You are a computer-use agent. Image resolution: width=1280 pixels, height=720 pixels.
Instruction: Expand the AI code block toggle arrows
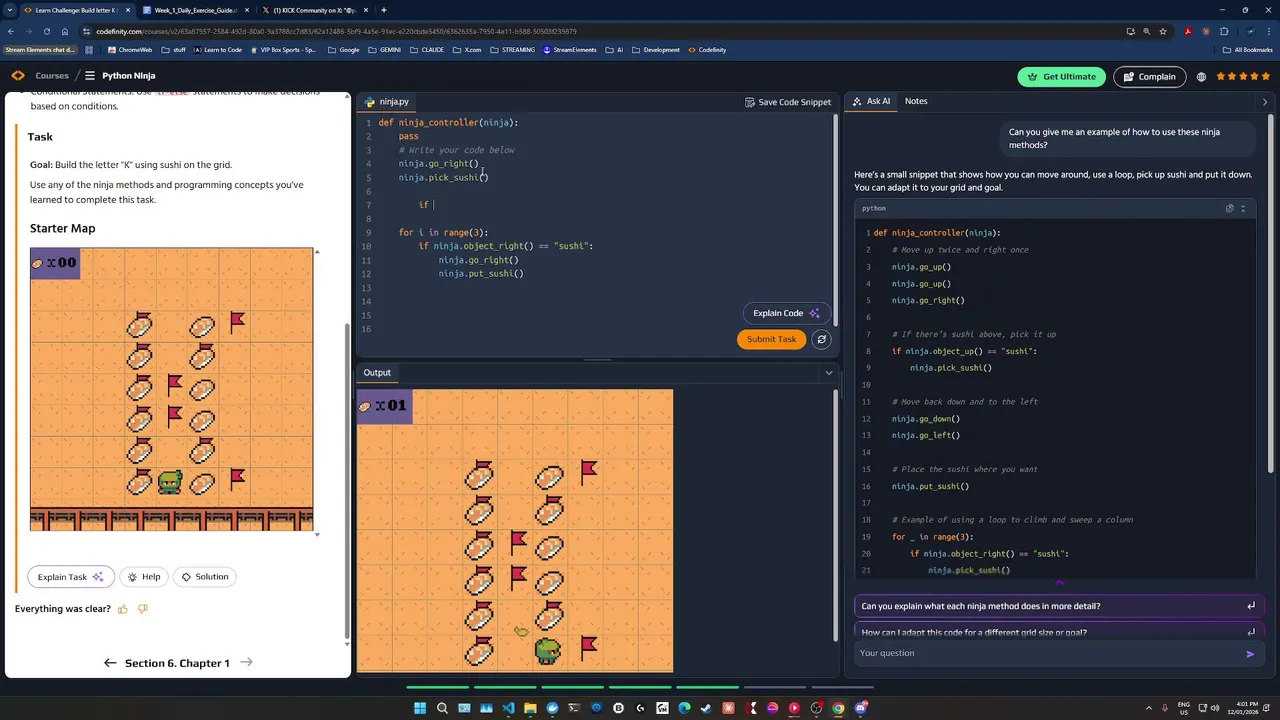coord(1243,209)
